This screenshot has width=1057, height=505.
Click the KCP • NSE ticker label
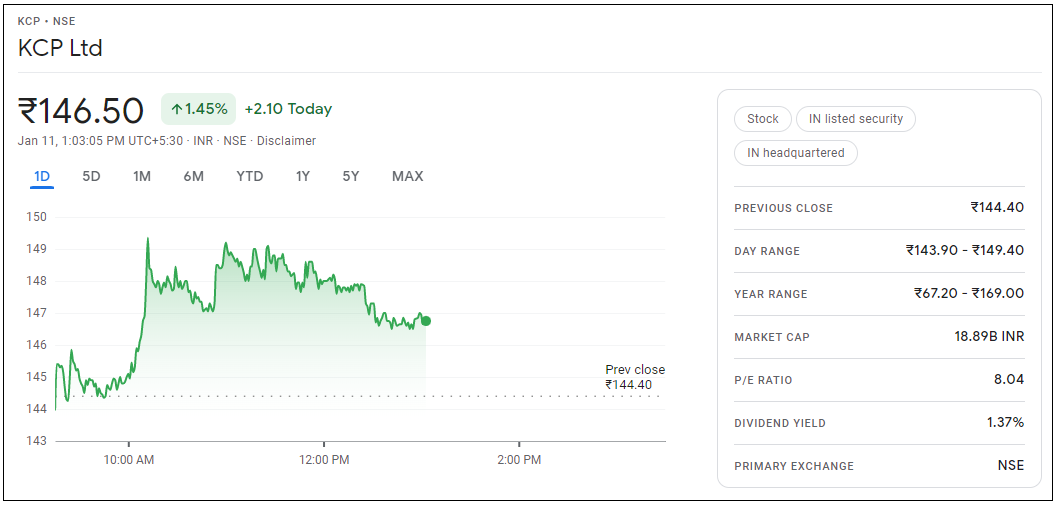click(47, 22)
